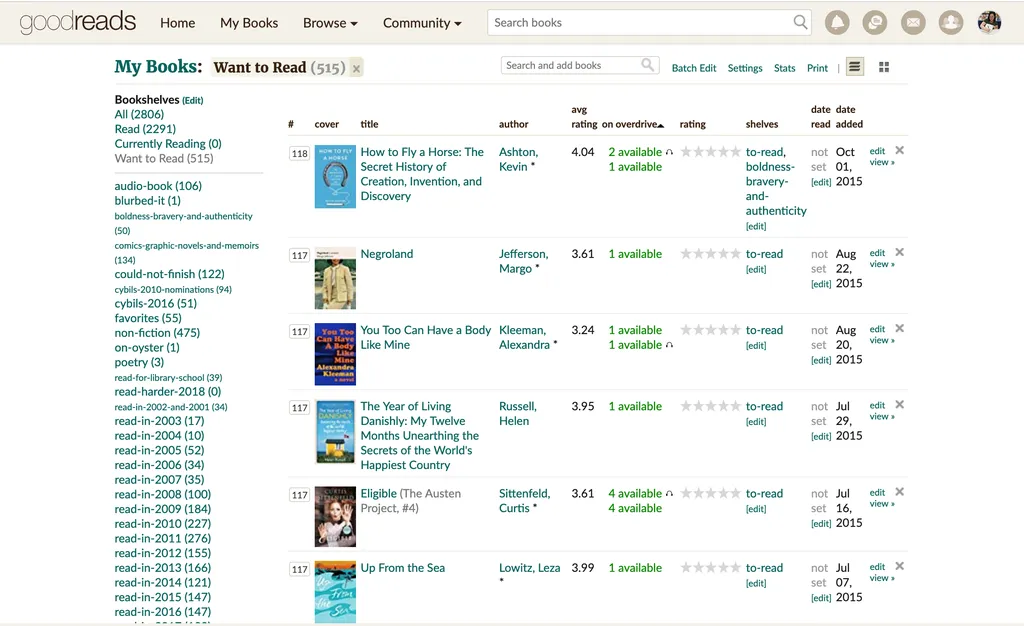Rate Eligible with the star widget
Image resolution: width=1024 pixels, height=626 pixels.
click(711, 493)
